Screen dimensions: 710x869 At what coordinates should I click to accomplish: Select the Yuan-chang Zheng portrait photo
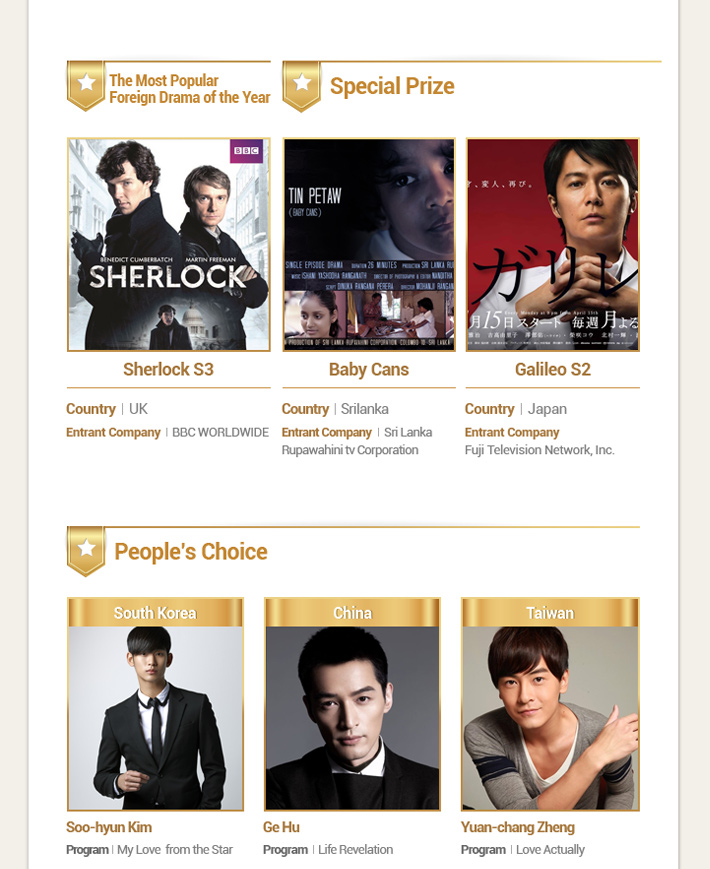coord(550,718)
